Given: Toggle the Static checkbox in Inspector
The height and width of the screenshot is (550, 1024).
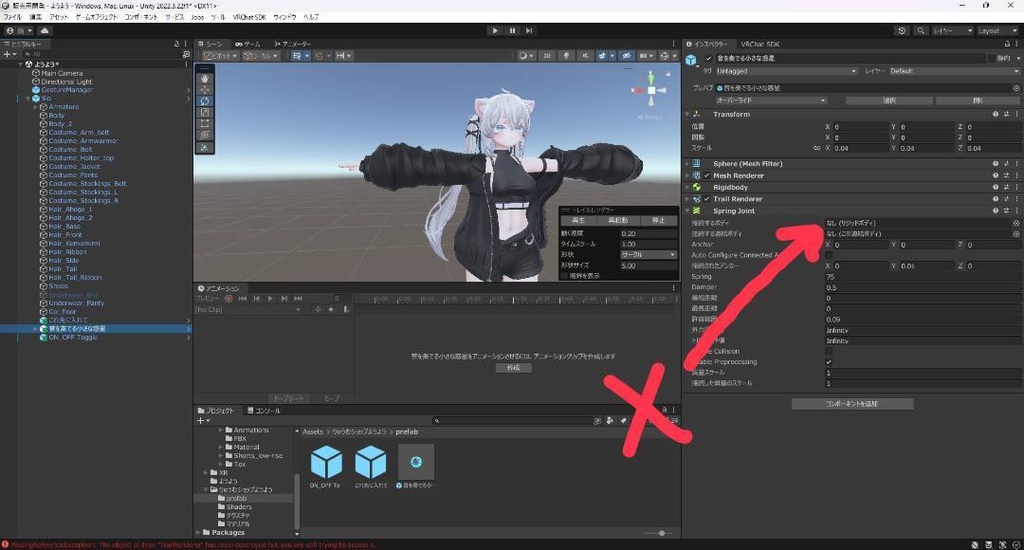Looking at the screenshot, I should click(x=991, y=58).
